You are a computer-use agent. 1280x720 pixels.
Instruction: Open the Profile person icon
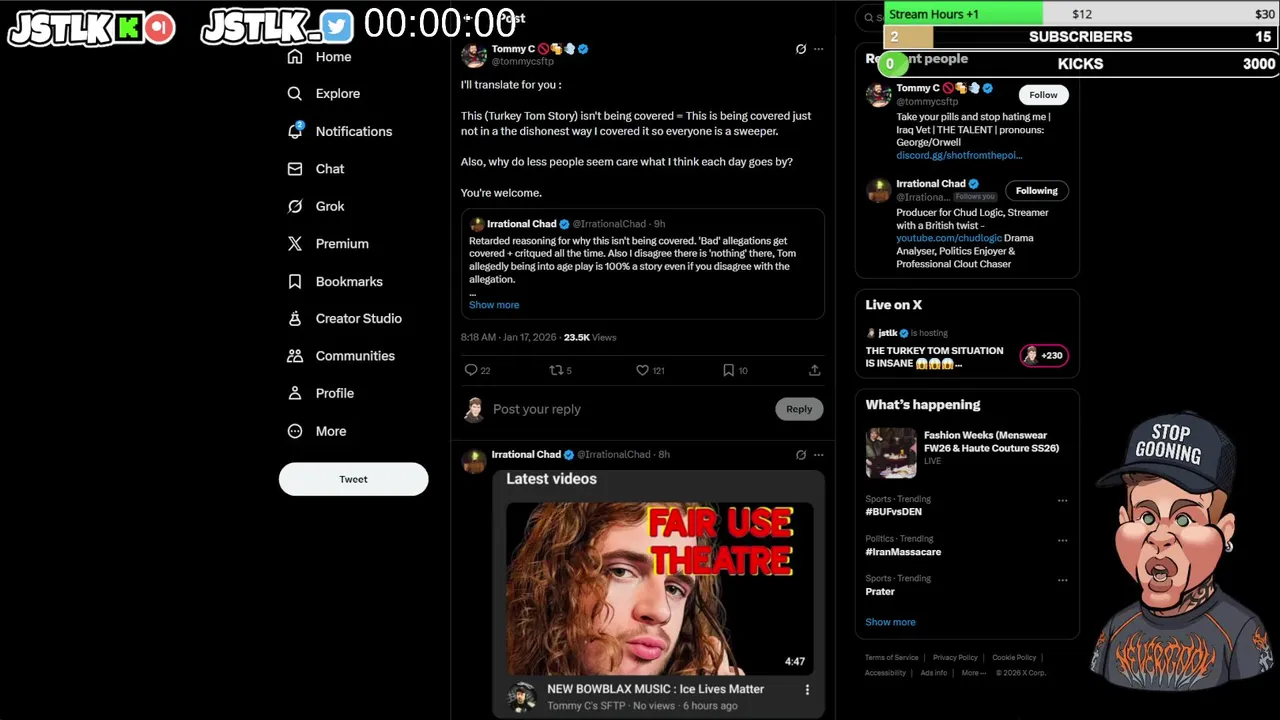coord(295,393)
